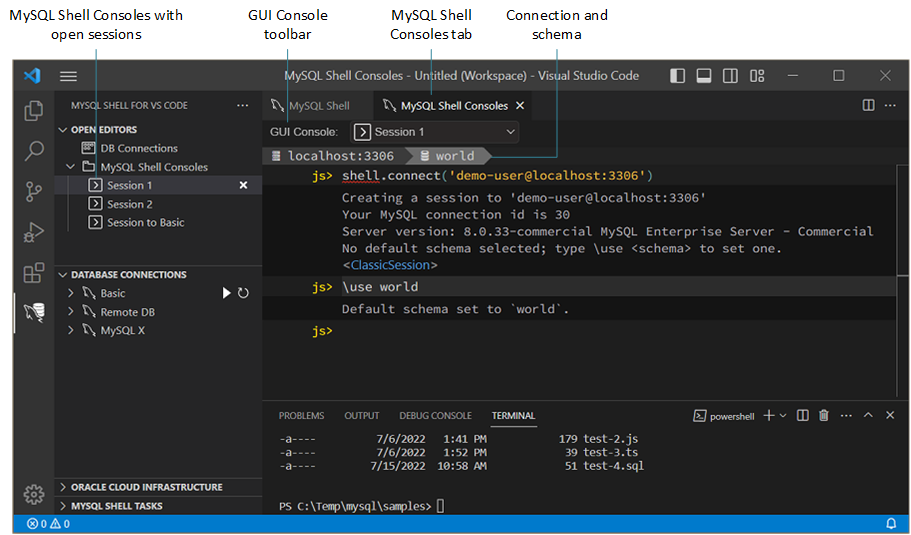
Task: Switch to the Problems panel tab
Action: (x=301, y=415)
